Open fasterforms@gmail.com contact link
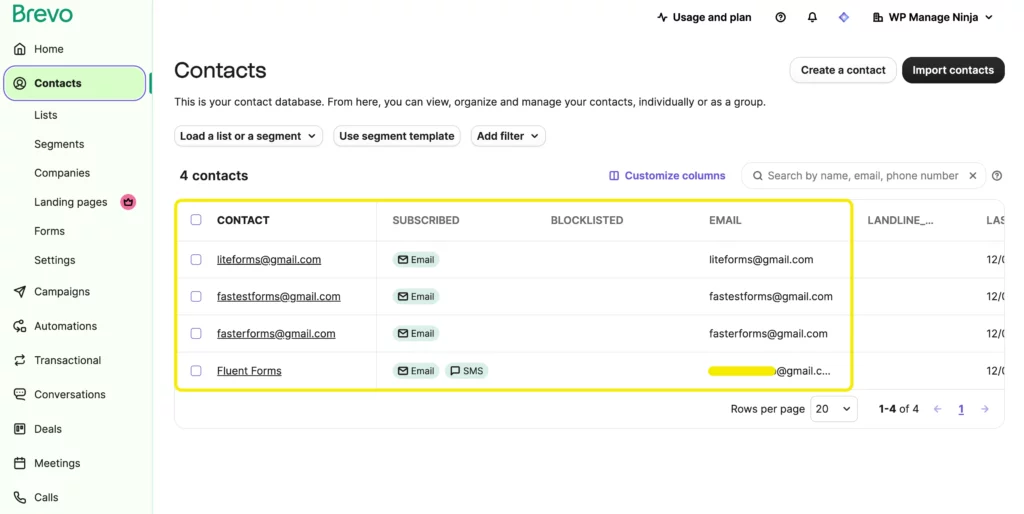 276,333
